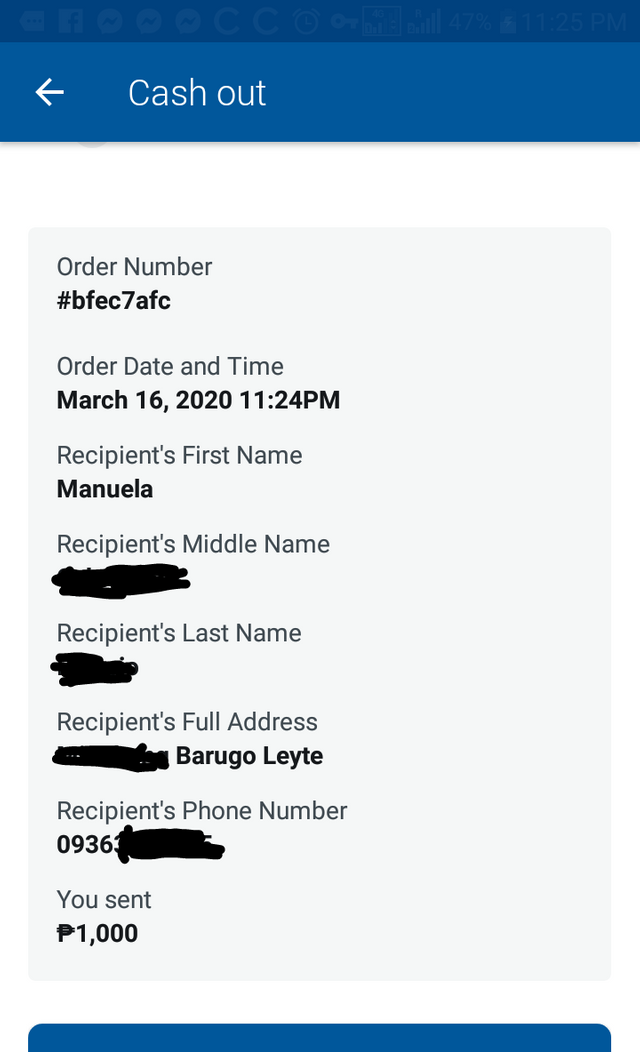Tap the date March 16, 2020 11:24PM

tap(198, 400)
